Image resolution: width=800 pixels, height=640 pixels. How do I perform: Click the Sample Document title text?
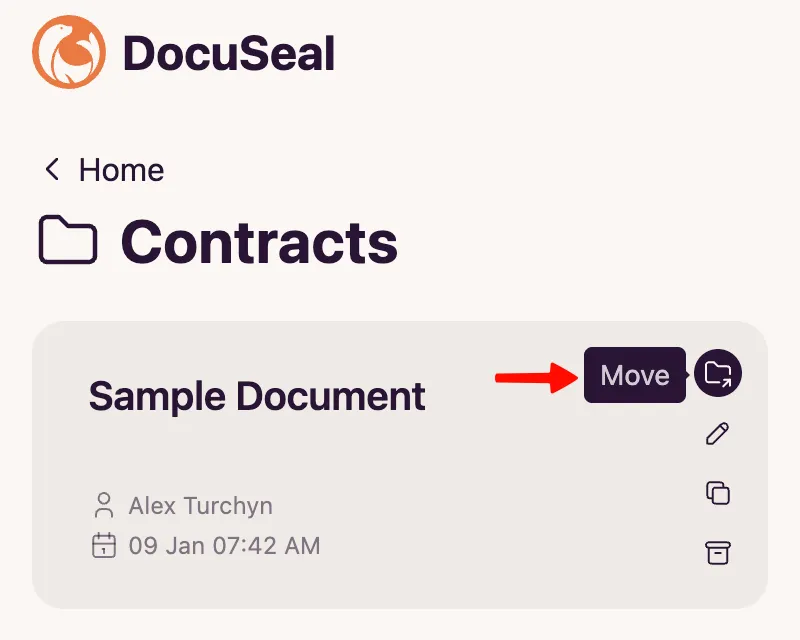tap(256, 396)
